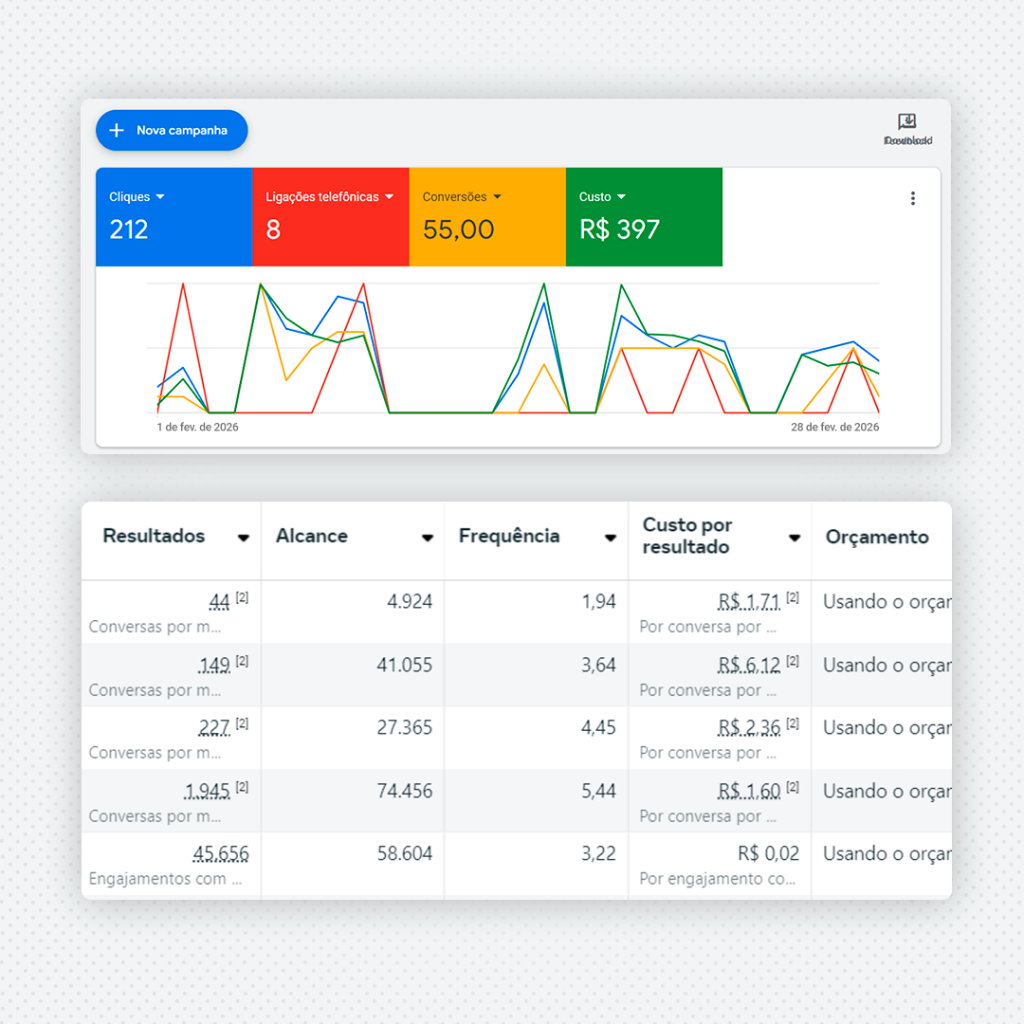Click the Nova campanha button
Viewport: 1024px width, 1024px height.
tap(171, 130)
